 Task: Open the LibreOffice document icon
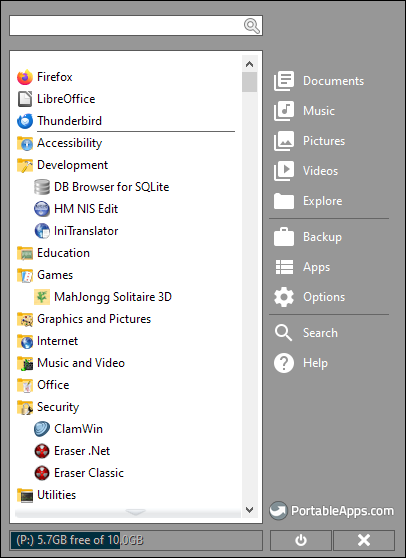tap(25, 99)
